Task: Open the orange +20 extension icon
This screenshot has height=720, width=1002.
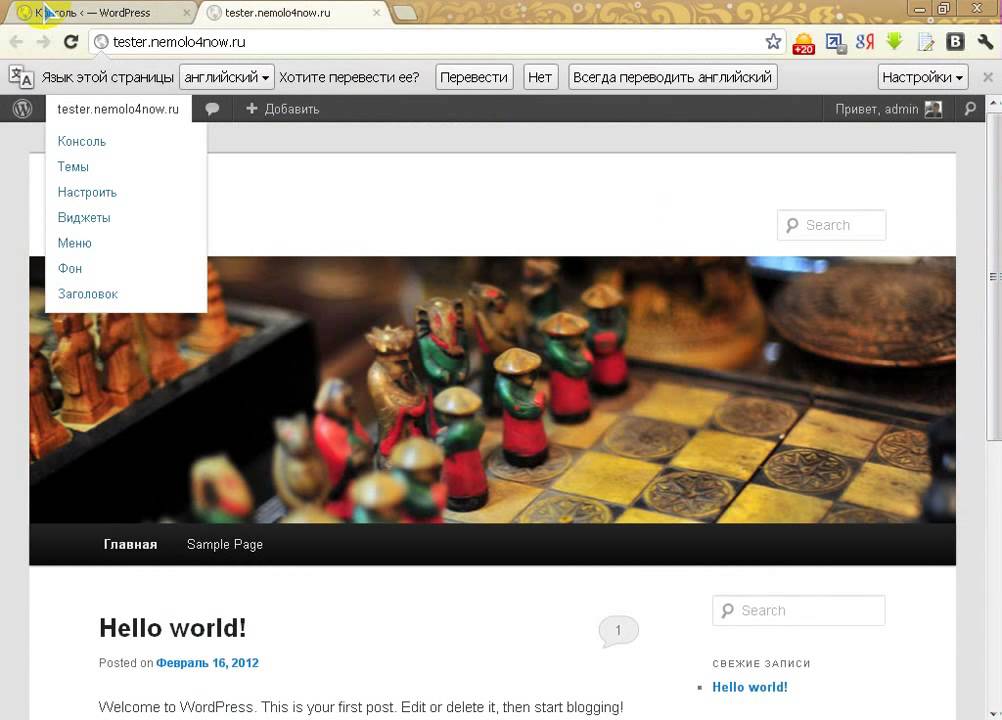Action: coord(803,43)
